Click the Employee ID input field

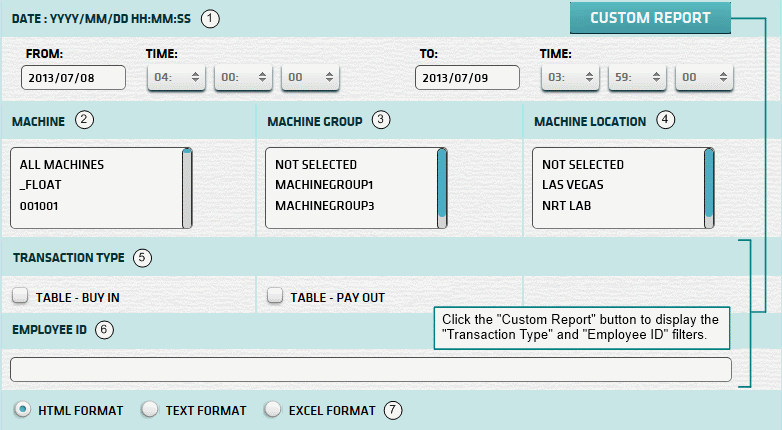point(371,370)
